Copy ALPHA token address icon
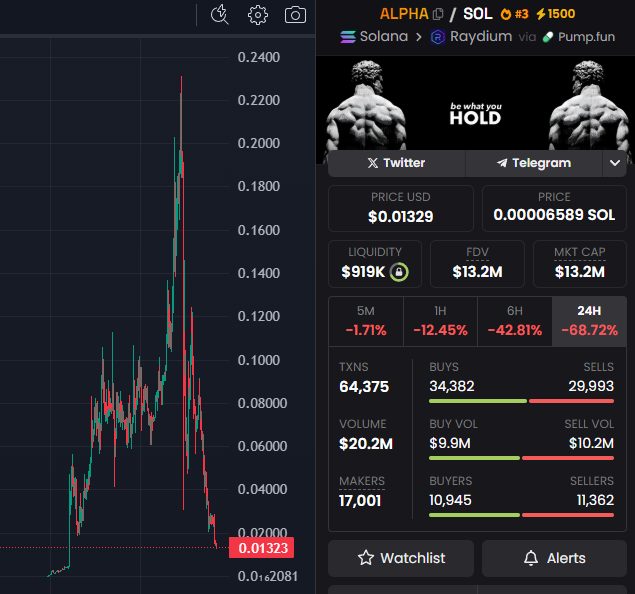 438,14
